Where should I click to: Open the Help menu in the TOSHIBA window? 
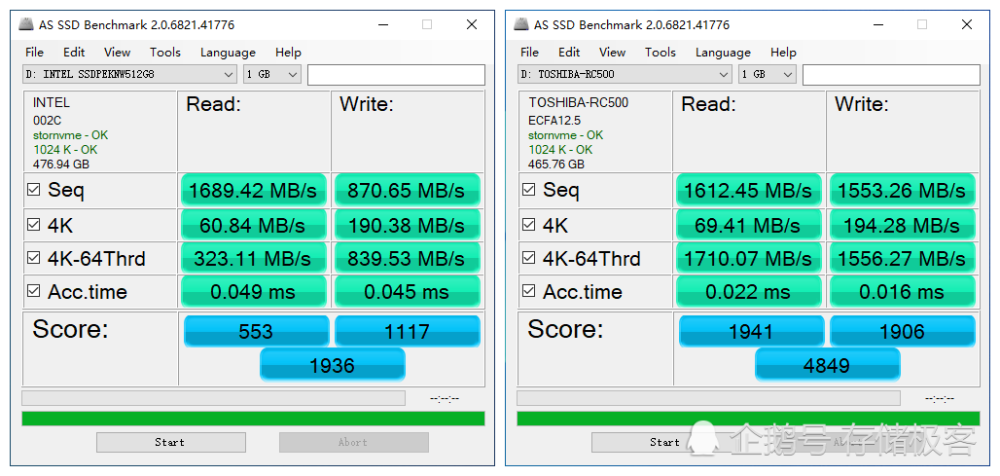click(783, 52)
